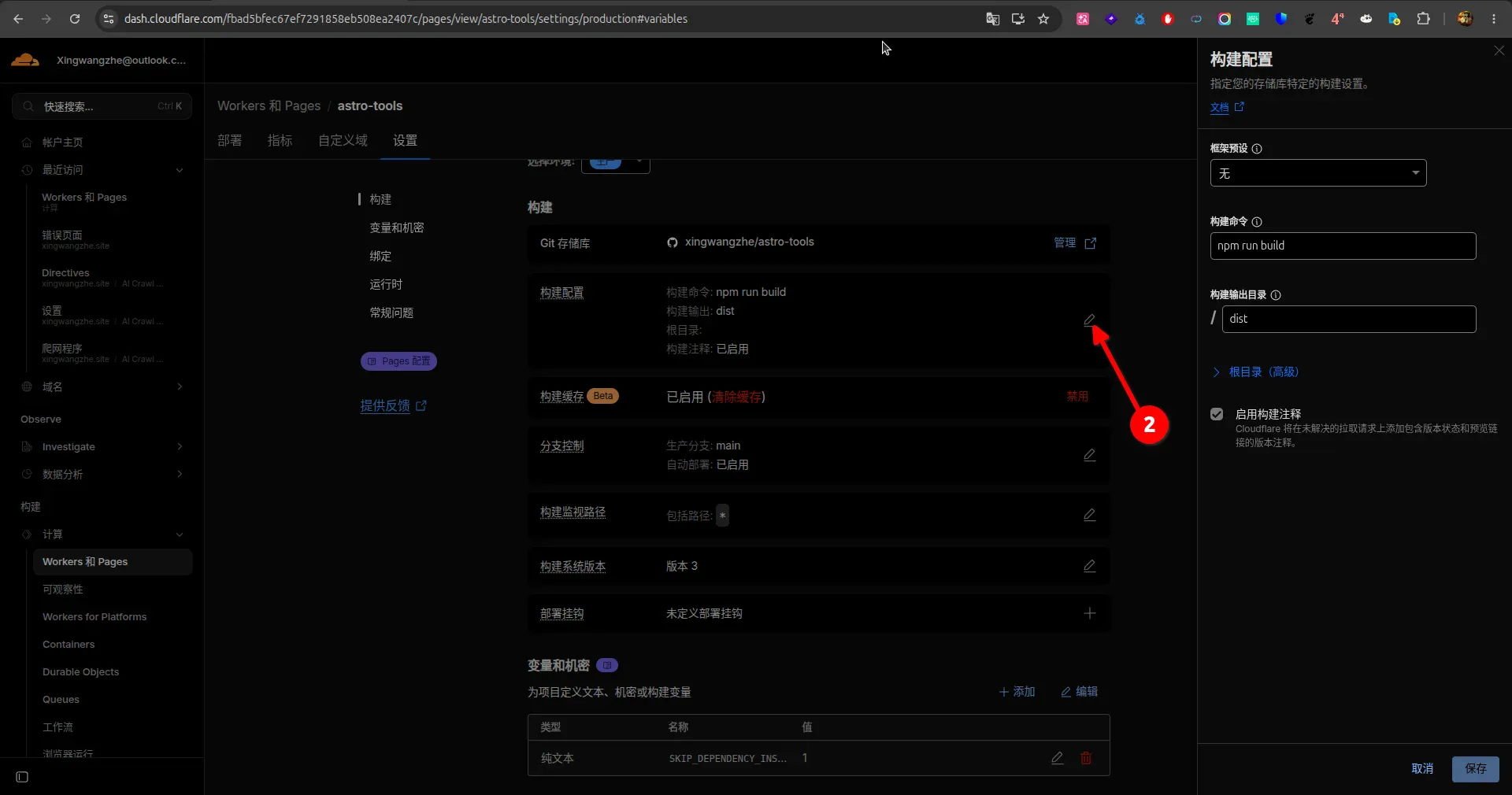Open the 快速搜索 search box
The width and height of the screenshot is (1512, 795).
[x=102, y=106]
